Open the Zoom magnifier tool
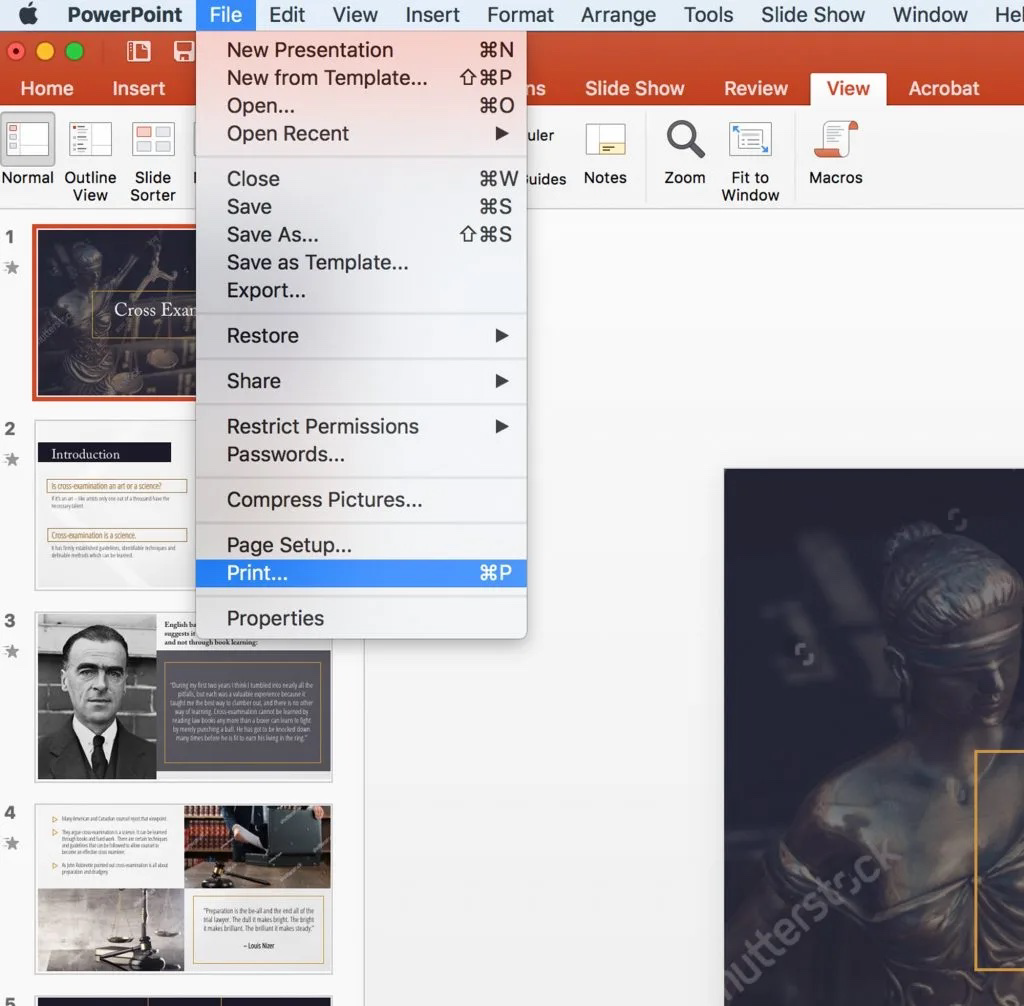Image resolution: width=1024 pixels, height=1006 pixels. 685,150
